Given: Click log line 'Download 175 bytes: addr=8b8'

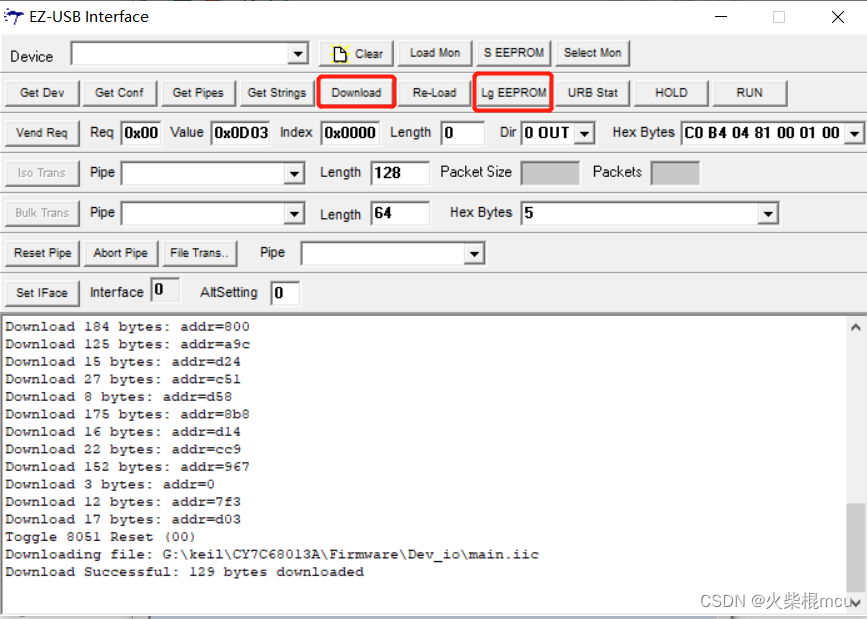Looking at the screenshot, I should (127, 414).
